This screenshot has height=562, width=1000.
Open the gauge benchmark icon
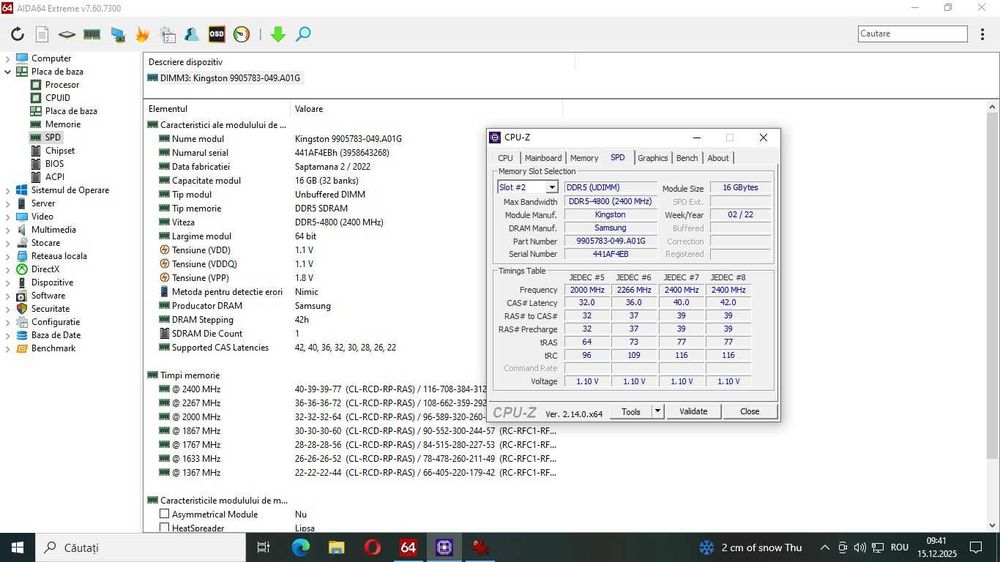coord(241,34)
